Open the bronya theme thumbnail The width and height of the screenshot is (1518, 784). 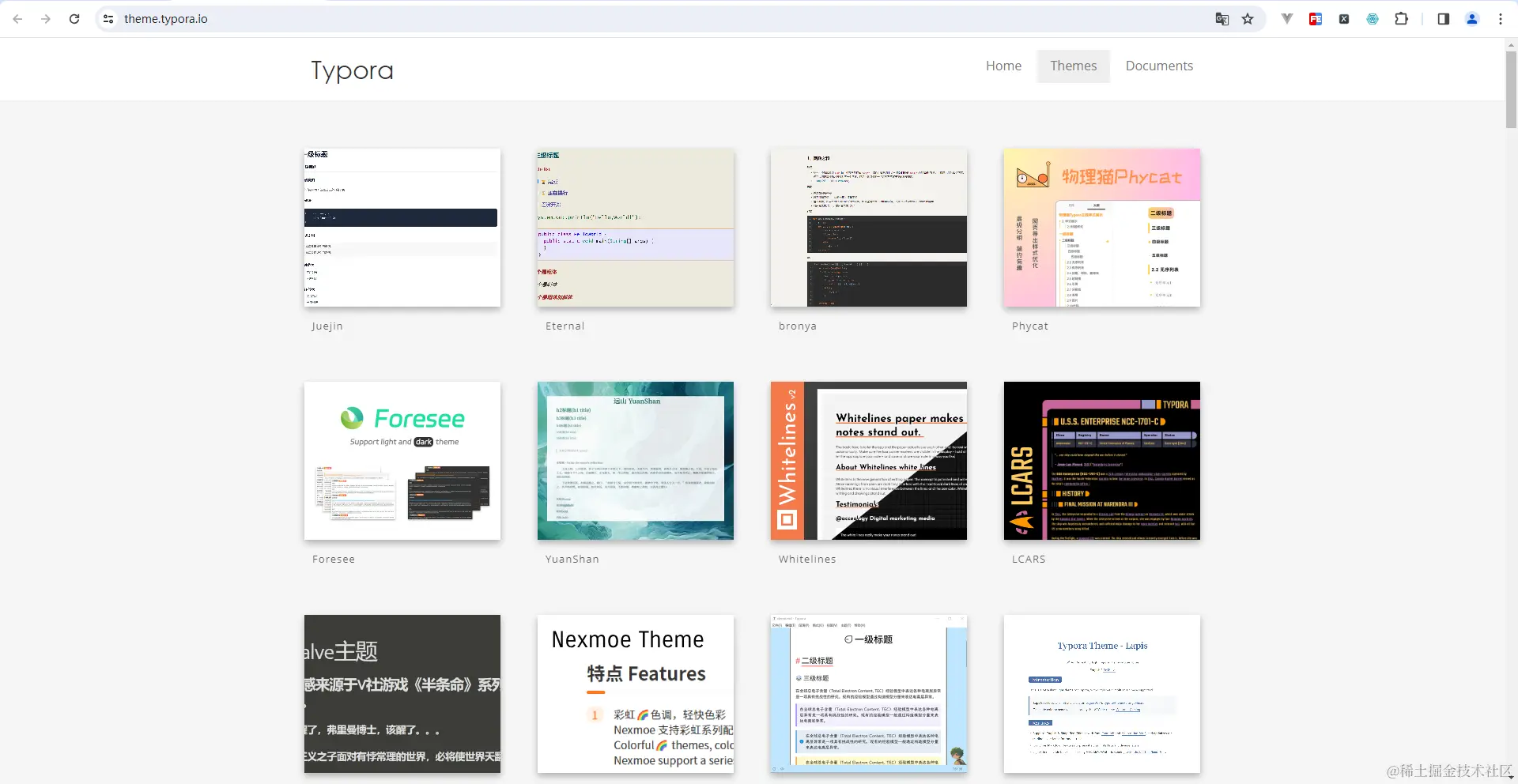869,228
